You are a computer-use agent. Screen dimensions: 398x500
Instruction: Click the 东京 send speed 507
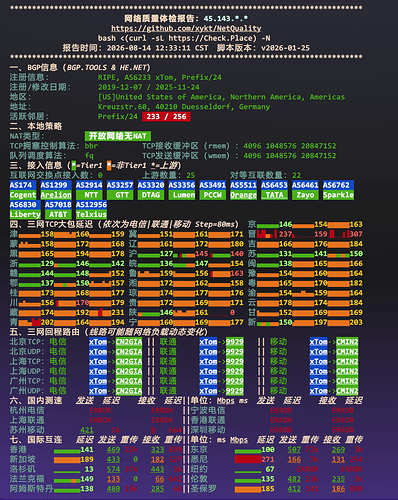click(x=294, y=450)
